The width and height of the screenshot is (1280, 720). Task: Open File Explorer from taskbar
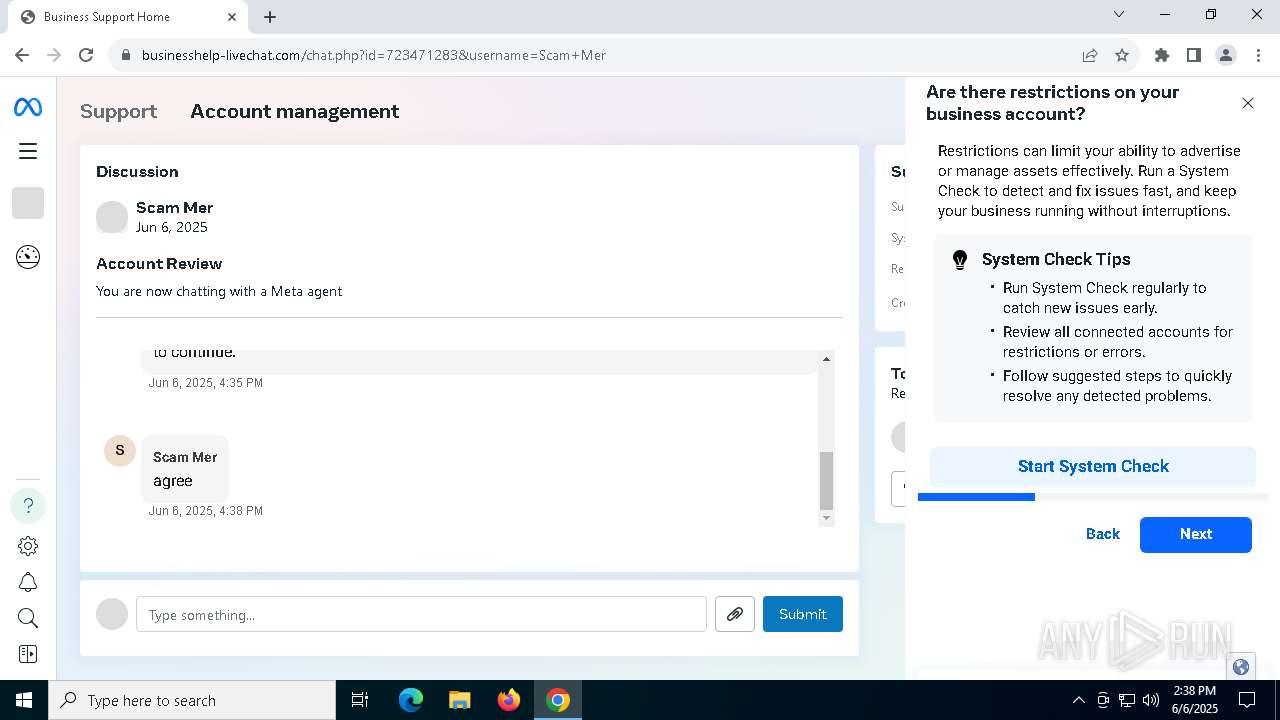point(460,700)
